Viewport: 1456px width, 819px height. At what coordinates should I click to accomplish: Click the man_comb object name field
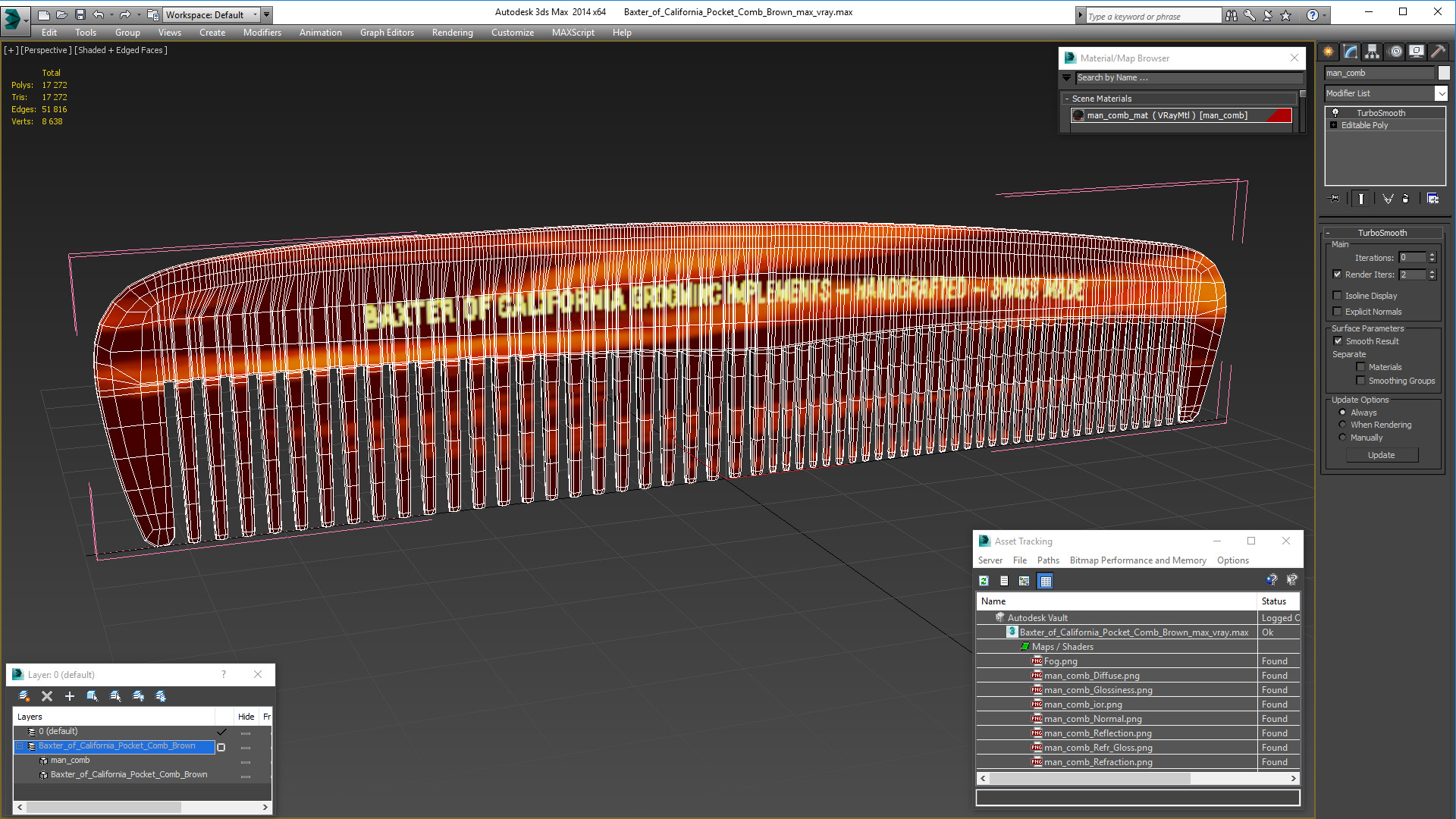pyautogui.click(x=1379, y=73)
